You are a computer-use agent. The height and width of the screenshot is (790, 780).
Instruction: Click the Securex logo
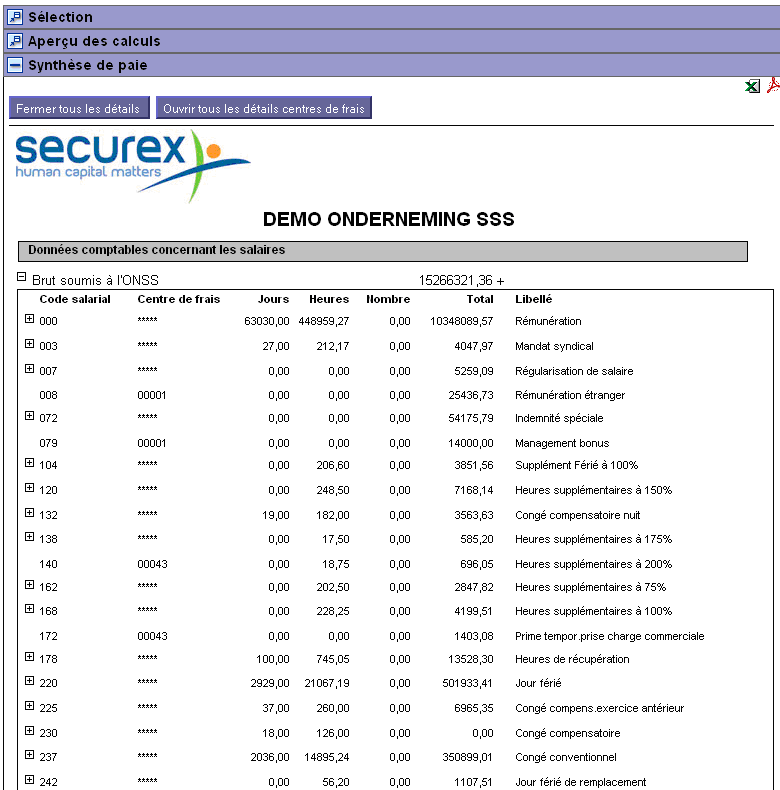point(133,166)
